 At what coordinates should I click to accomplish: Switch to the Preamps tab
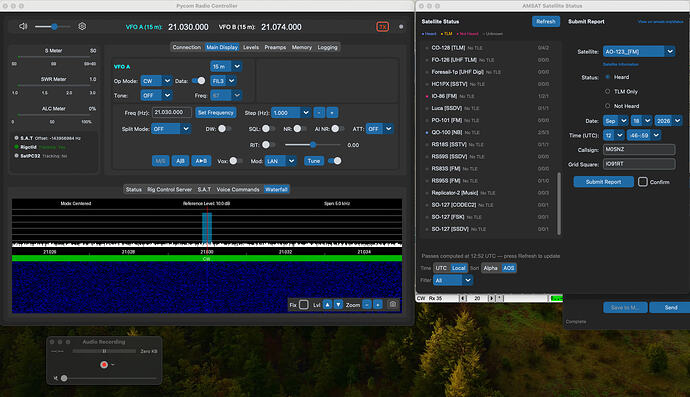(x=275, y=47)
